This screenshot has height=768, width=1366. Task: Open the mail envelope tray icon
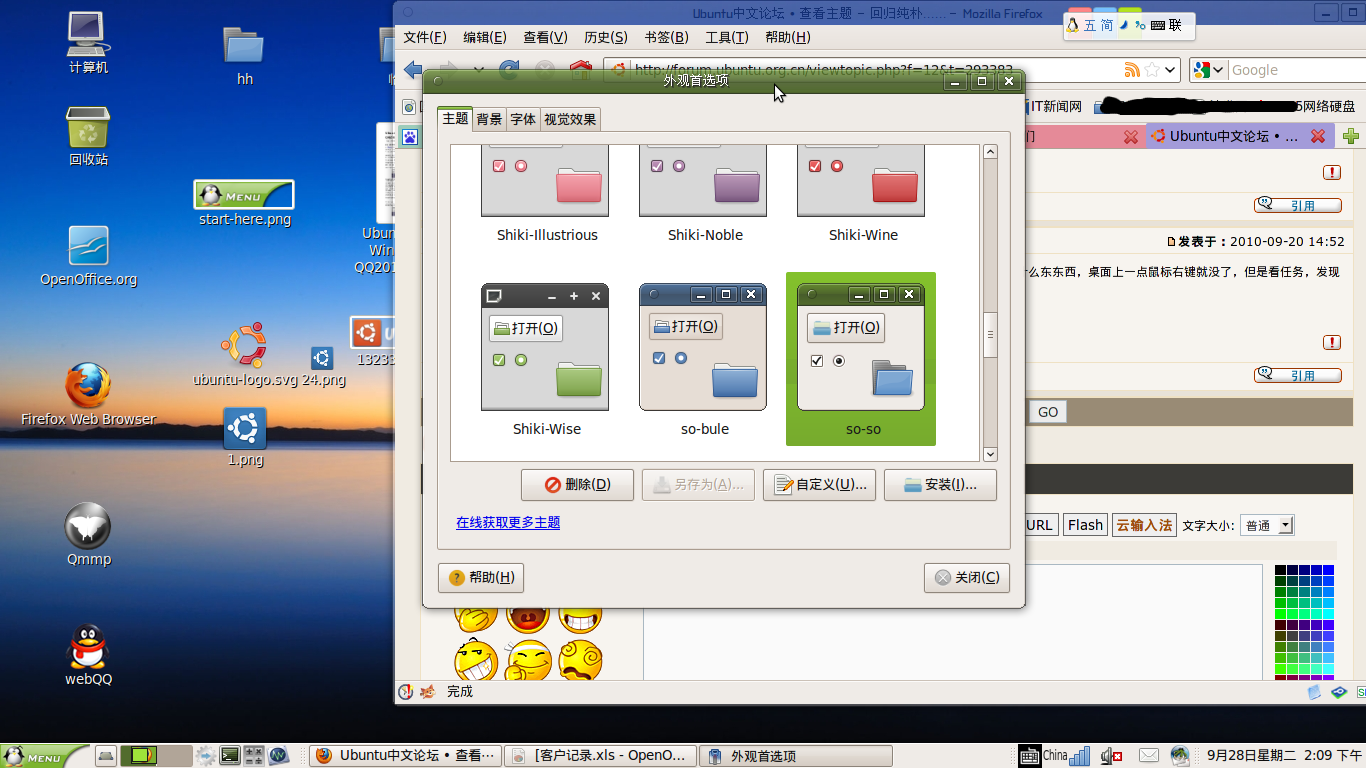(x=1149, y=756)
